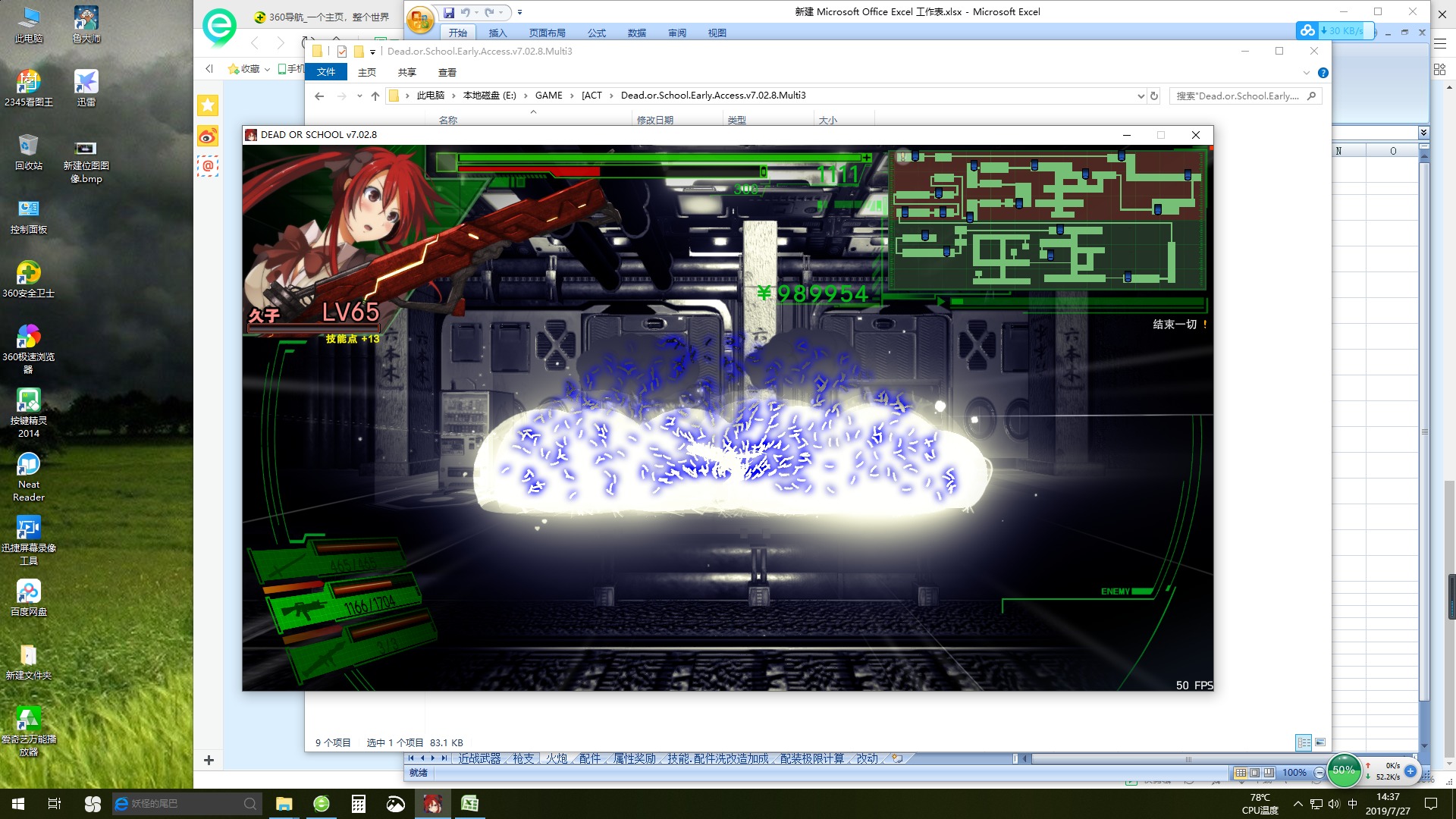The width and height of the screenshot is (1456, 819).
Task: Switch to the 火炮 worksheet tab
Action: [556, 758]
